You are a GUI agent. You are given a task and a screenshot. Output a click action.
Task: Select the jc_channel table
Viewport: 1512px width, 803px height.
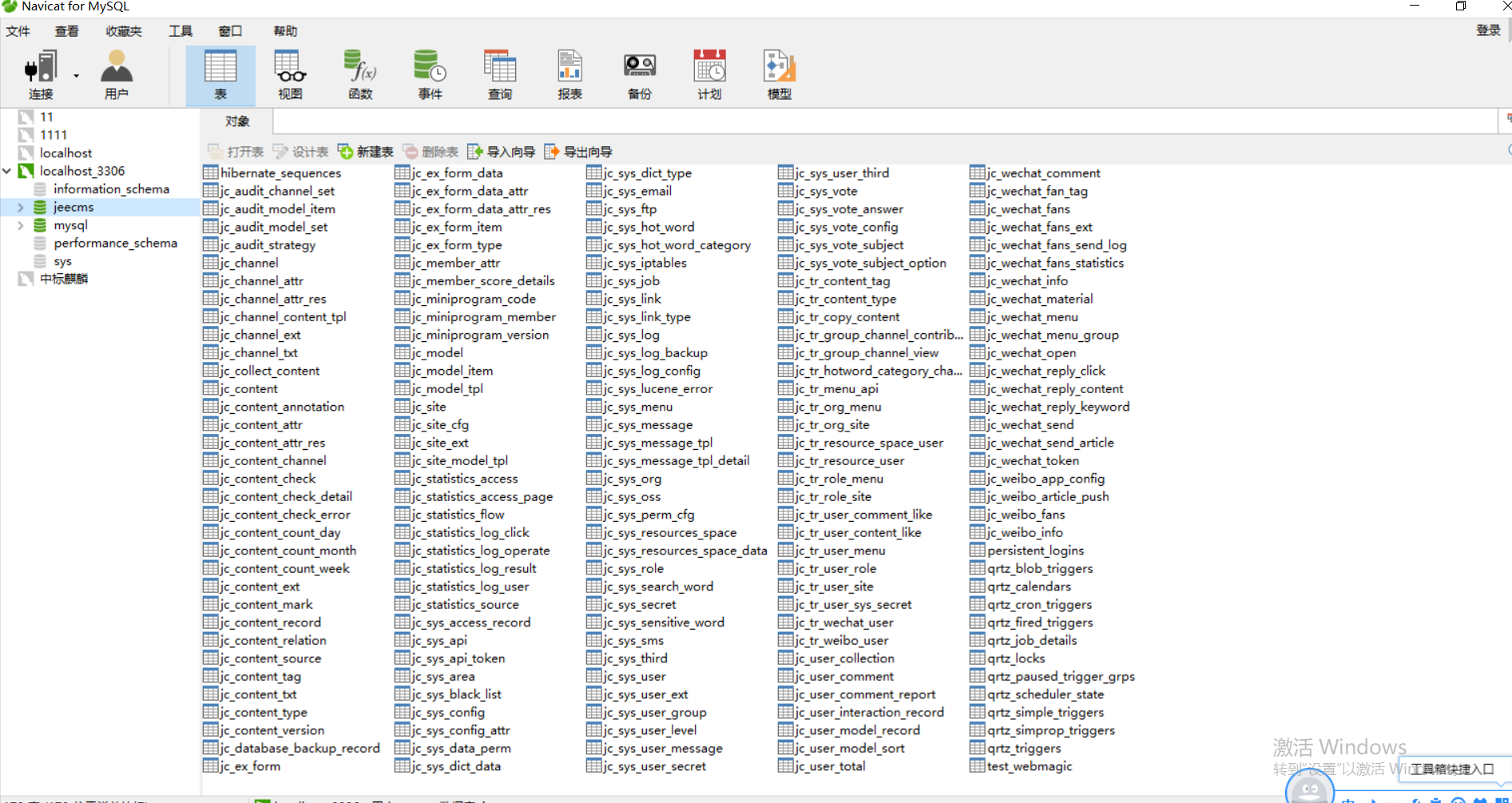pos(249,263)
